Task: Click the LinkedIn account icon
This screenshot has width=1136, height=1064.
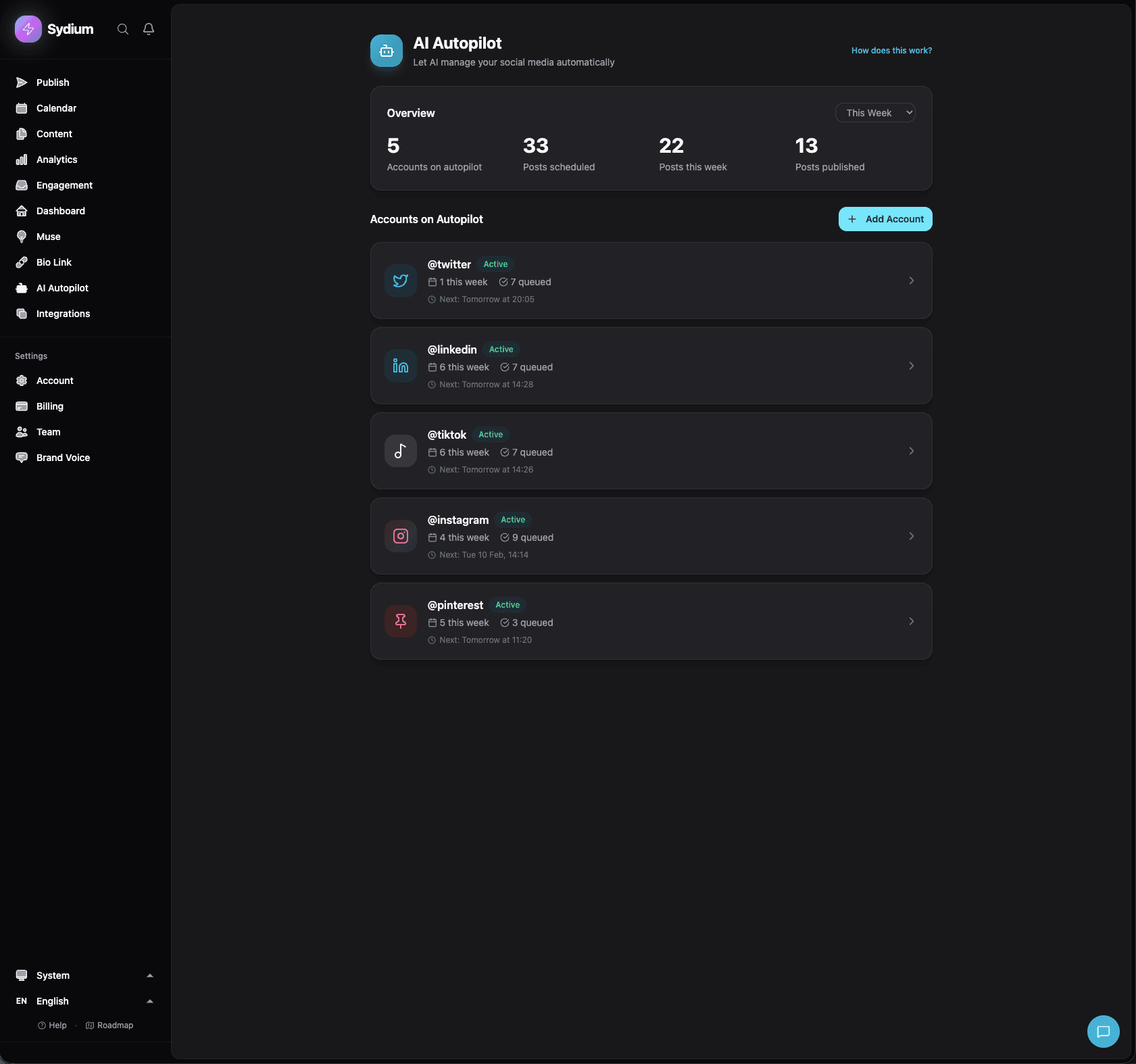Action: coord(400,365)
